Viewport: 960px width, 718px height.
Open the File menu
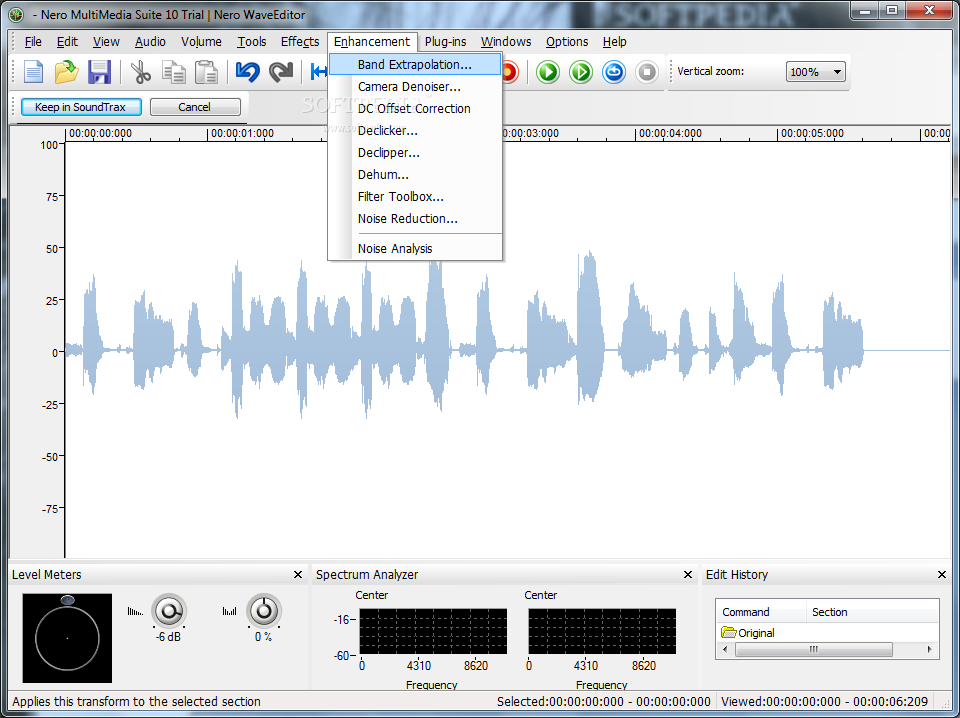coord(33,42)
